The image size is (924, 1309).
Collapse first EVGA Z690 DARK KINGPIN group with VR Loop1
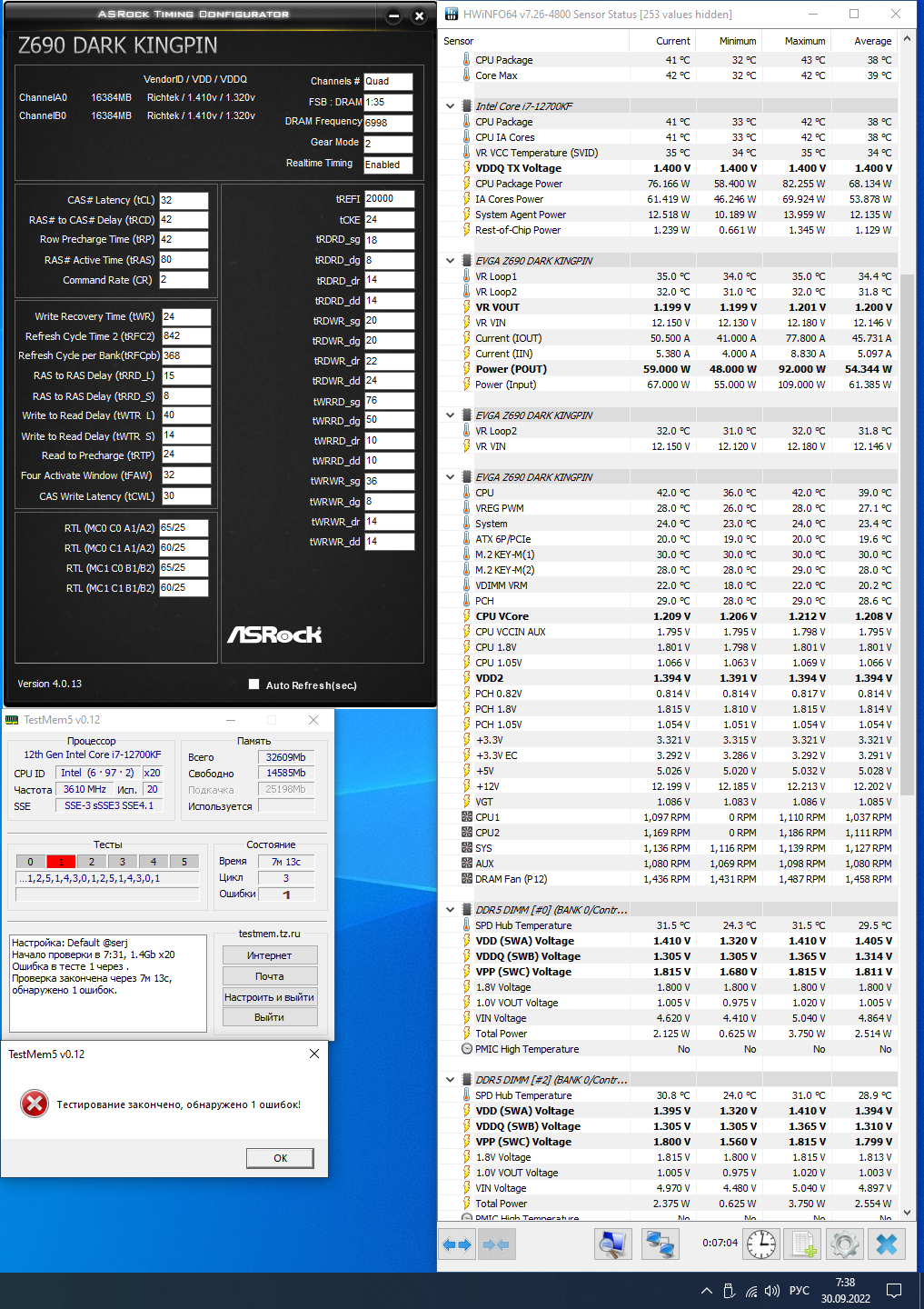coord(451,261)
